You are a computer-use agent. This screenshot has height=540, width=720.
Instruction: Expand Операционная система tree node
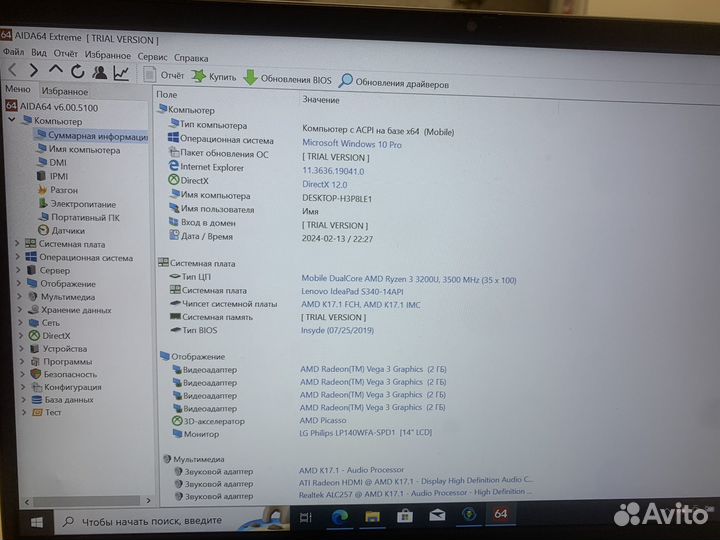point(18,256)
